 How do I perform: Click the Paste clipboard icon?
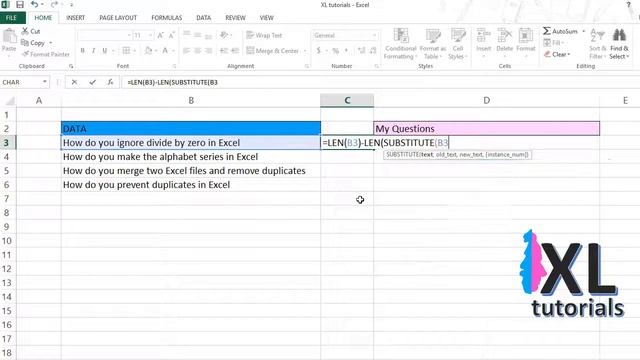[x=9, y=36]
